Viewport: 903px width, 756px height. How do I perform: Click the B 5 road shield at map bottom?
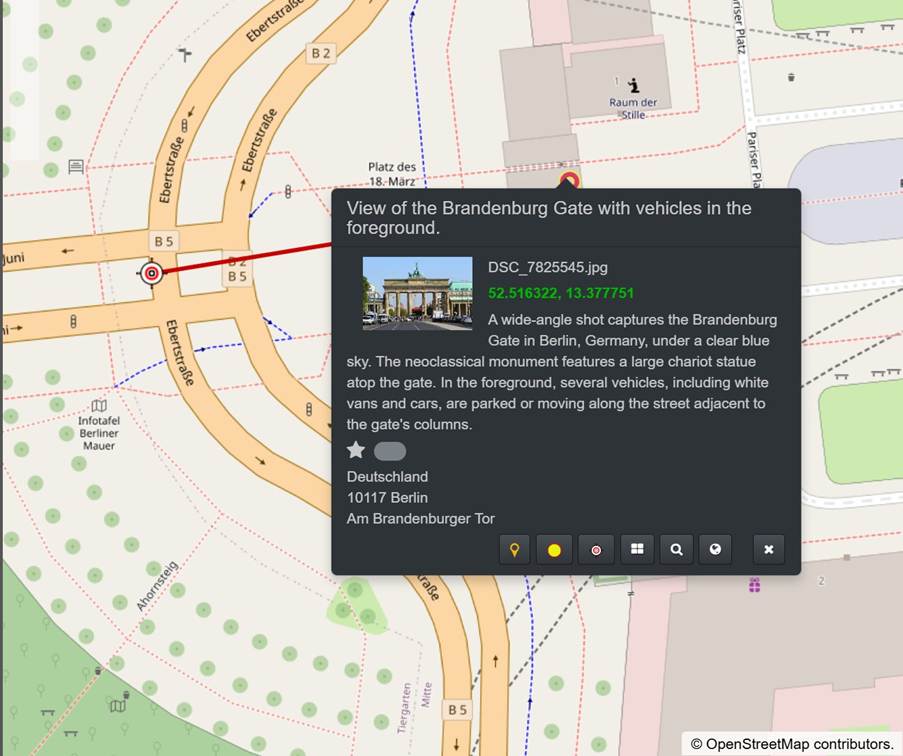(458, 710)
